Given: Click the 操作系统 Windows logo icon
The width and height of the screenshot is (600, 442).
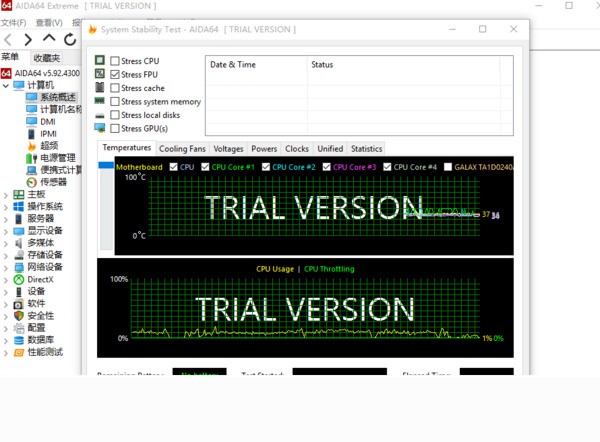Looking at the screenshot, I should 18,207.
